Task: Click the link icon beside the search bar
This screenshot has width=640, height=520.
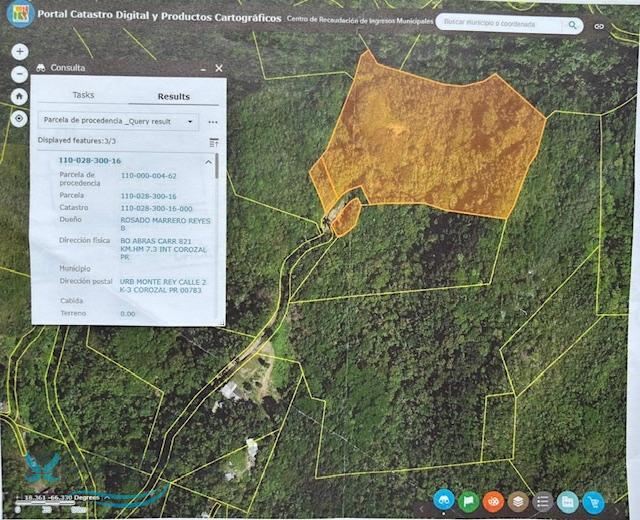Action: (x=600, y=25)
